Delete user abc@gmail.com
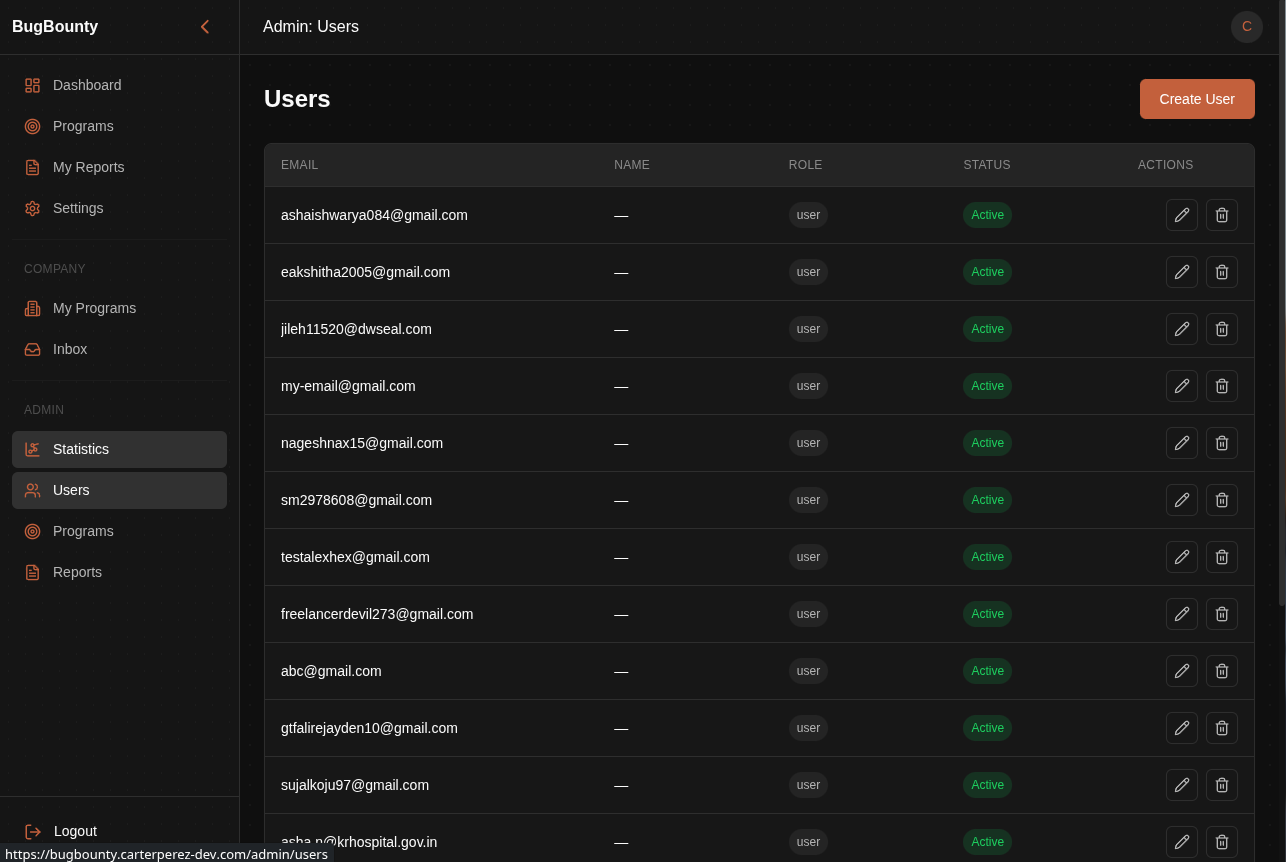The image size is (1286, 862). [x=1222, y=671]
